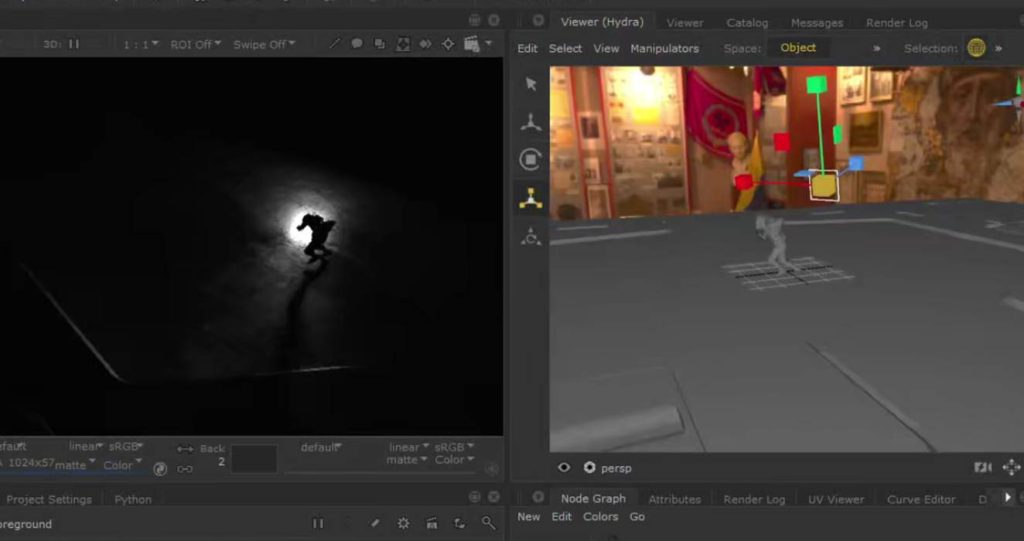This screenshot has height=541, width=1024.
Task: Open the ROI Off dropdown
Action: click(x=196, y=44)
